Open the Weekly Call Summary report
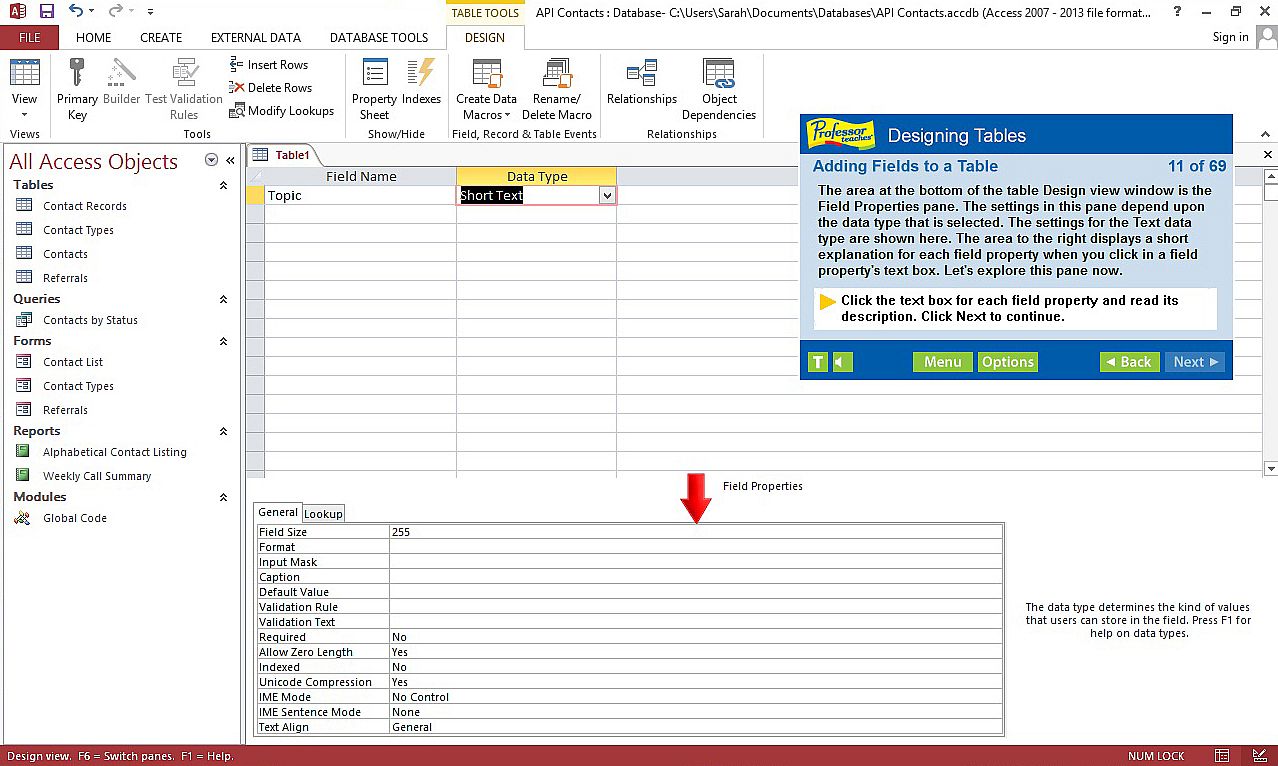Viewport: 1278px width, 766px height. pyautogui.click(x=97, y=476)
